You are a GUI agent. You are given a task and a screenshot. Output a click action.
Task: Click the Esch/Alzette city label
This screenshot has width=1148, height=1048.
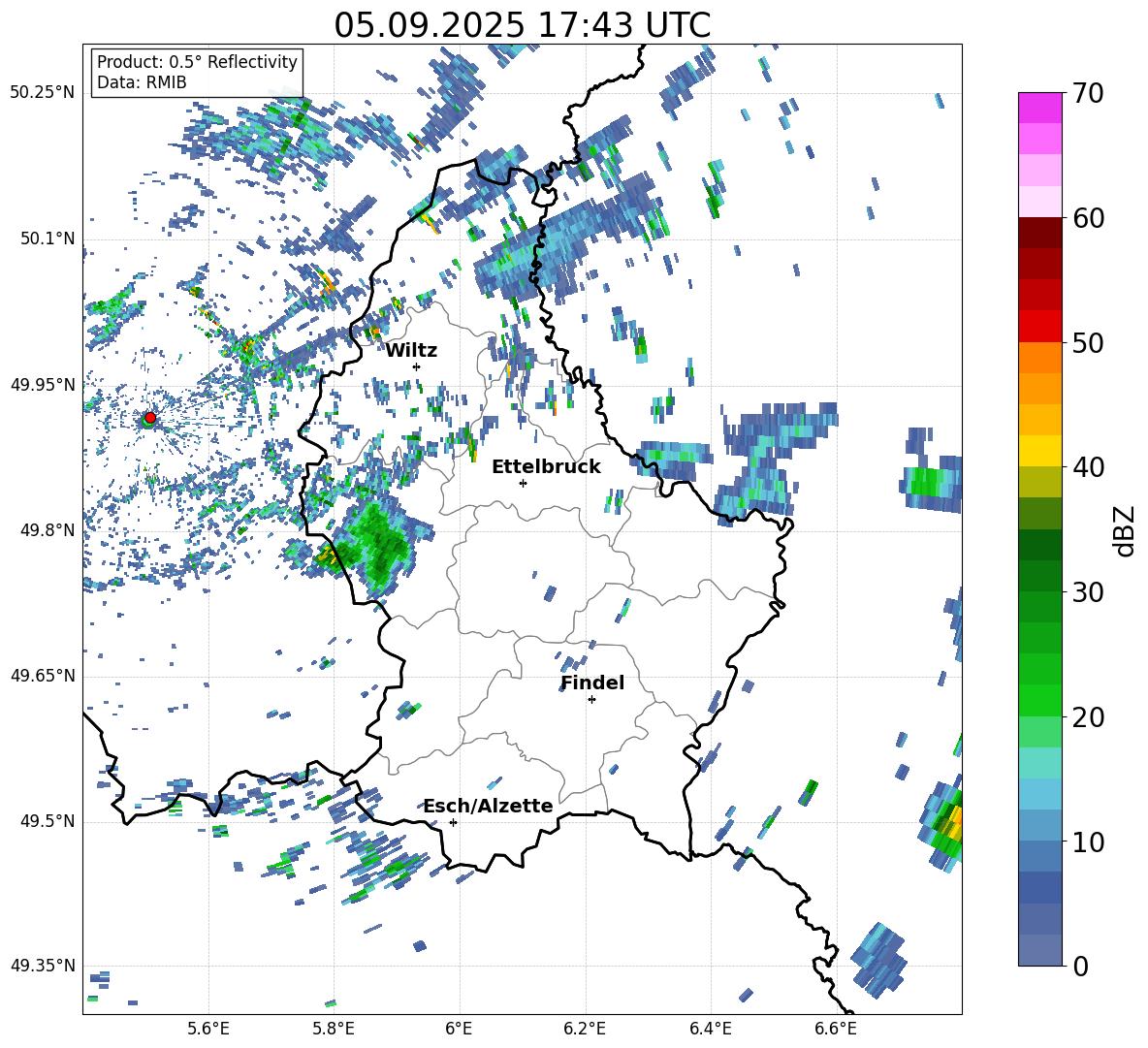(x=488, y=807)
